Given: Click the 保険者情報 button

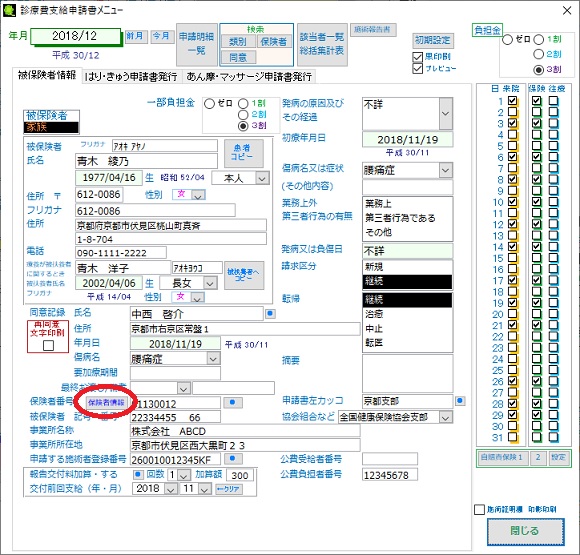Looking at the screenshot, I should (x=106, y=403).
